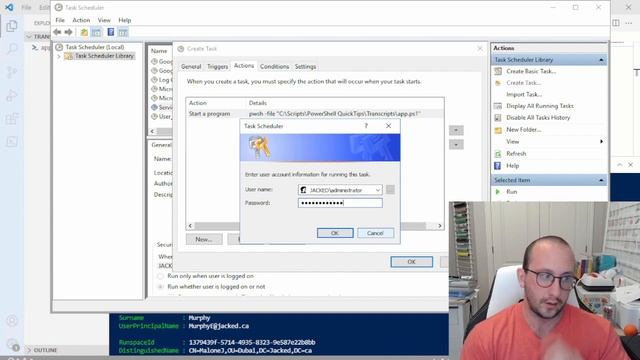The width and height of the screenshot is (640, 360).
Task: Collapse the Selected Item actions section
Action: click(x=601, y=180)
